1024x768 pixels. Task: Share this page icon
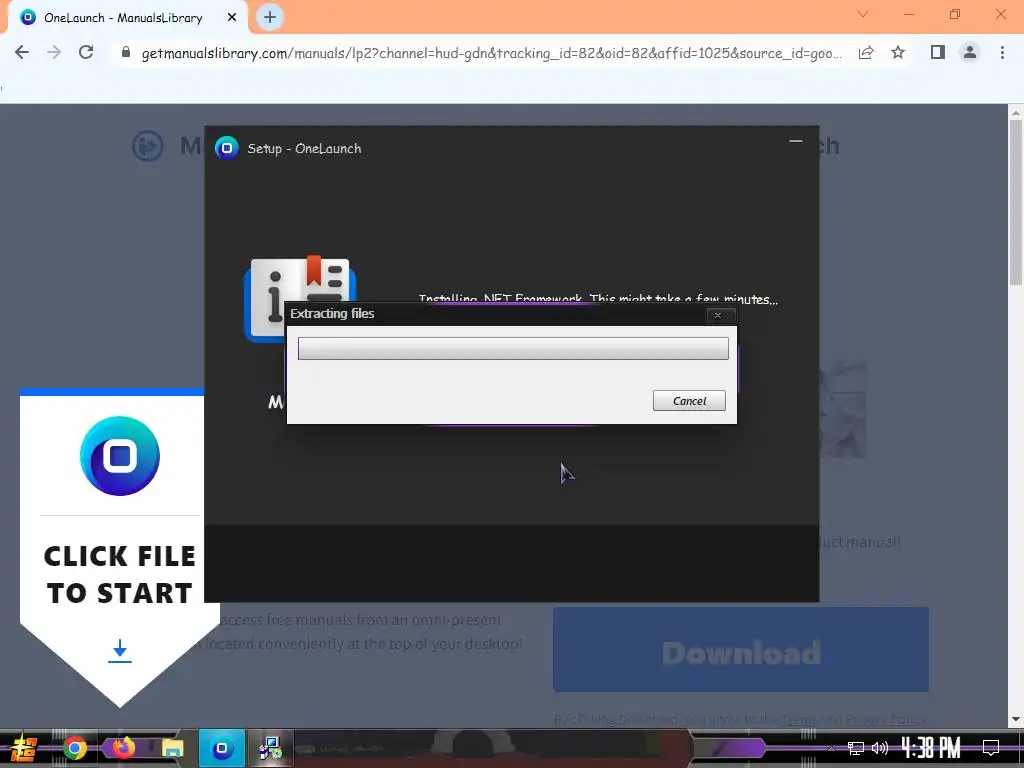pos(866,52)
